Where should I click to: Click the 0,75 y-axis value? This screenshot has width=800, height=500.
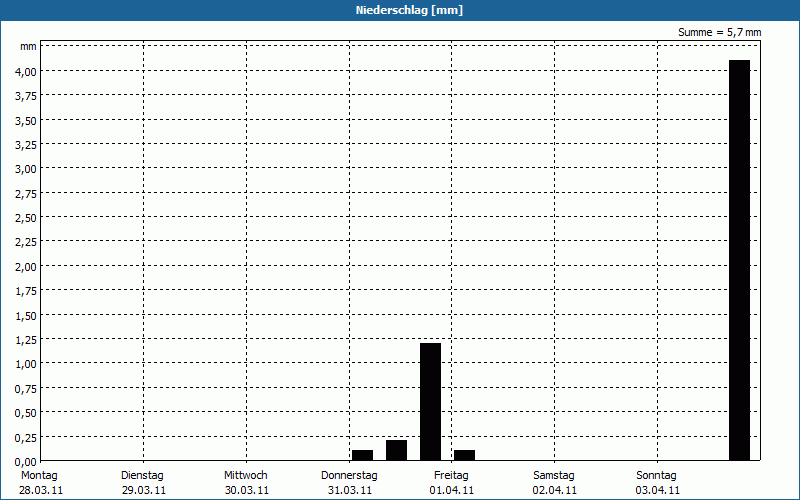coord(26,389)
